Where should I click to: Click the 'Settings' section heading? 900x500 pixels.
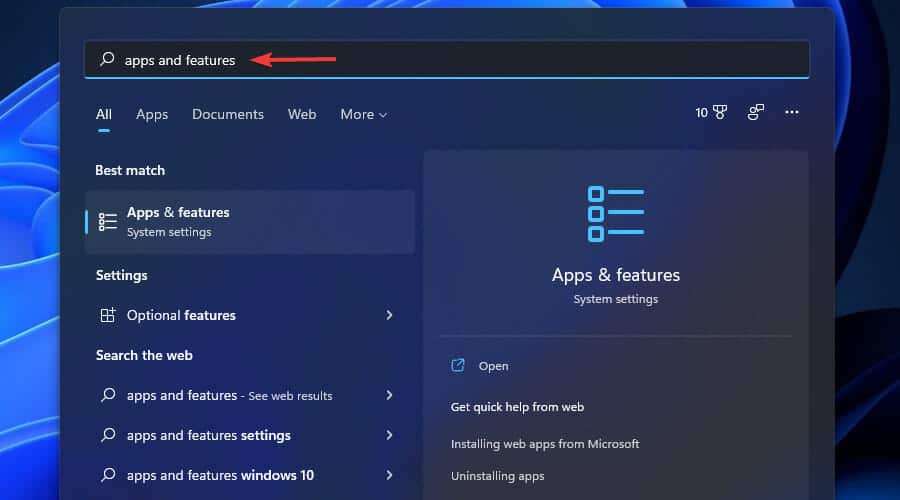tap(122, 276)
